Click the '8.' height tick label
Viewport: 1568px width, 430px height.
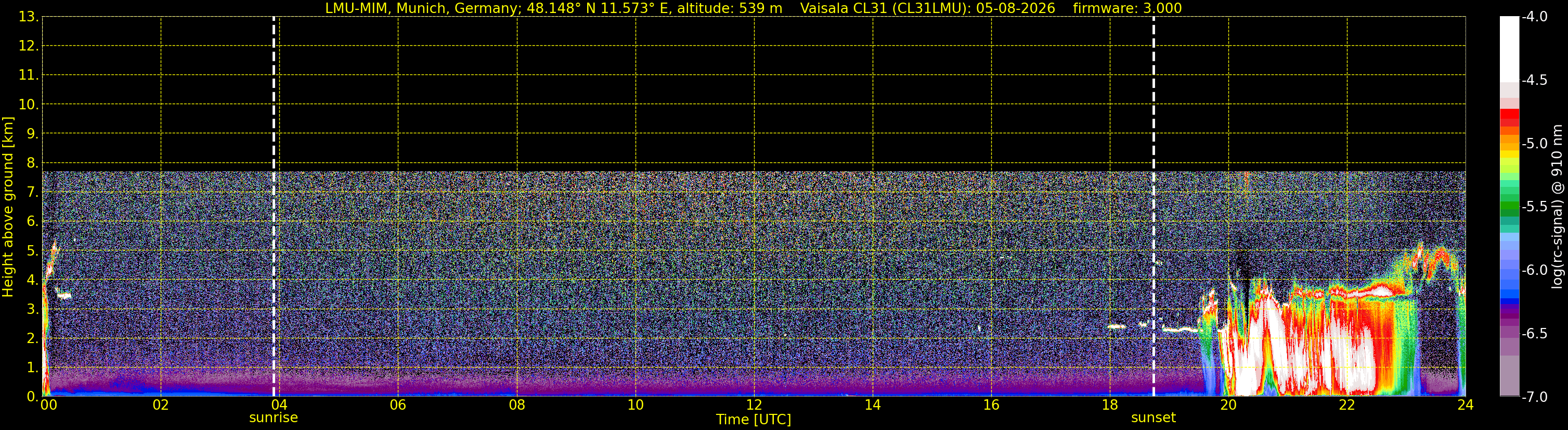point(32,162)
